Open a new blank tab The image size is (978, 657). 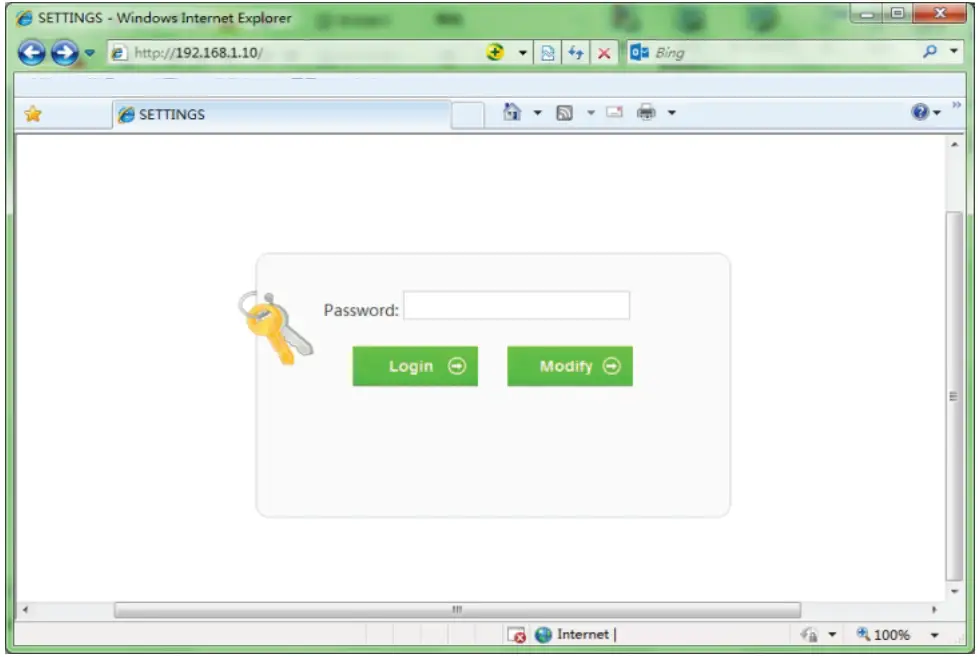[467, 115]
